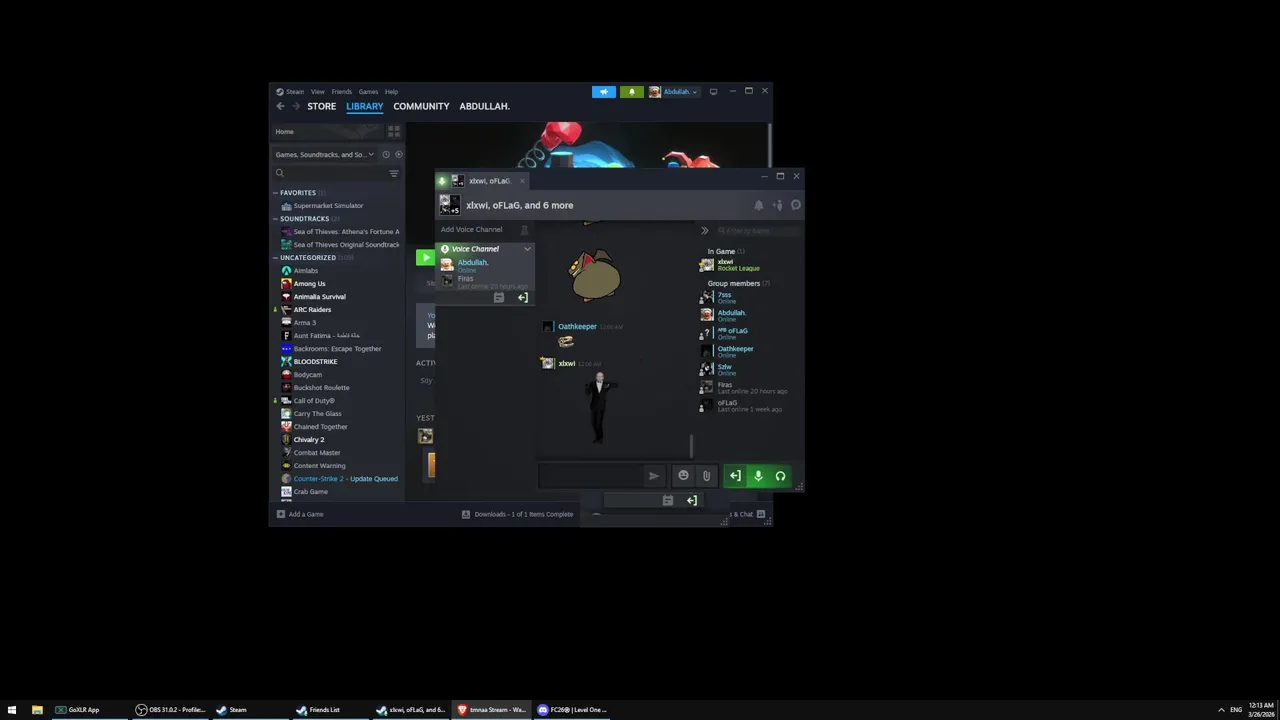The image size is (1280, 720).
Task: Open the Help menu
Action: coord(391,91)
